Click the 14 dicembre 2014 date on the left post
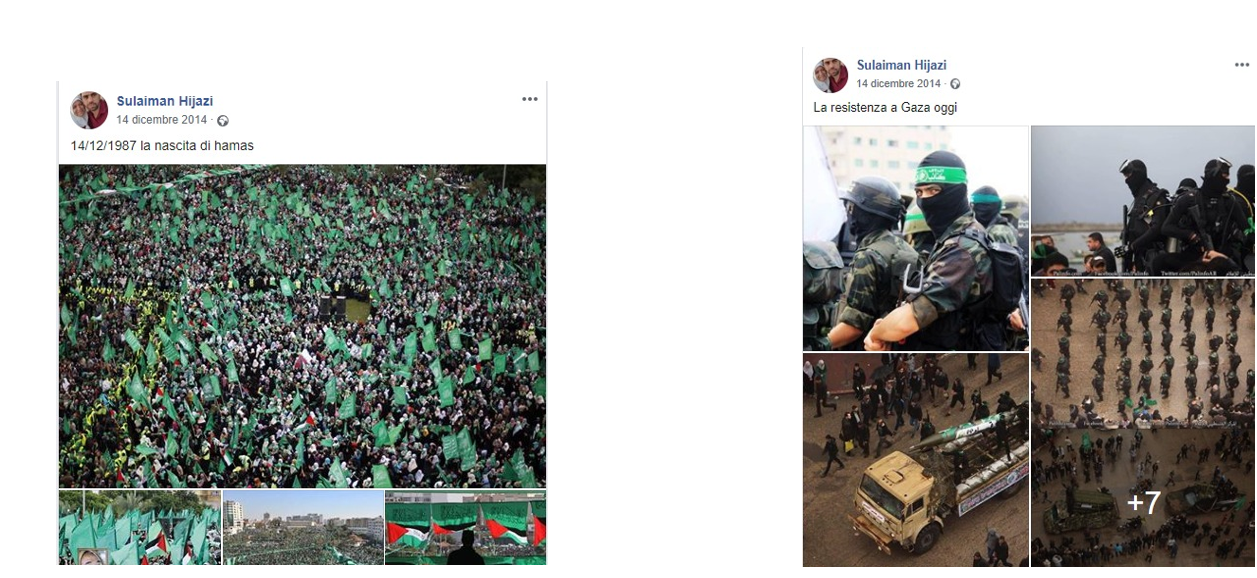 click(162, 120)
